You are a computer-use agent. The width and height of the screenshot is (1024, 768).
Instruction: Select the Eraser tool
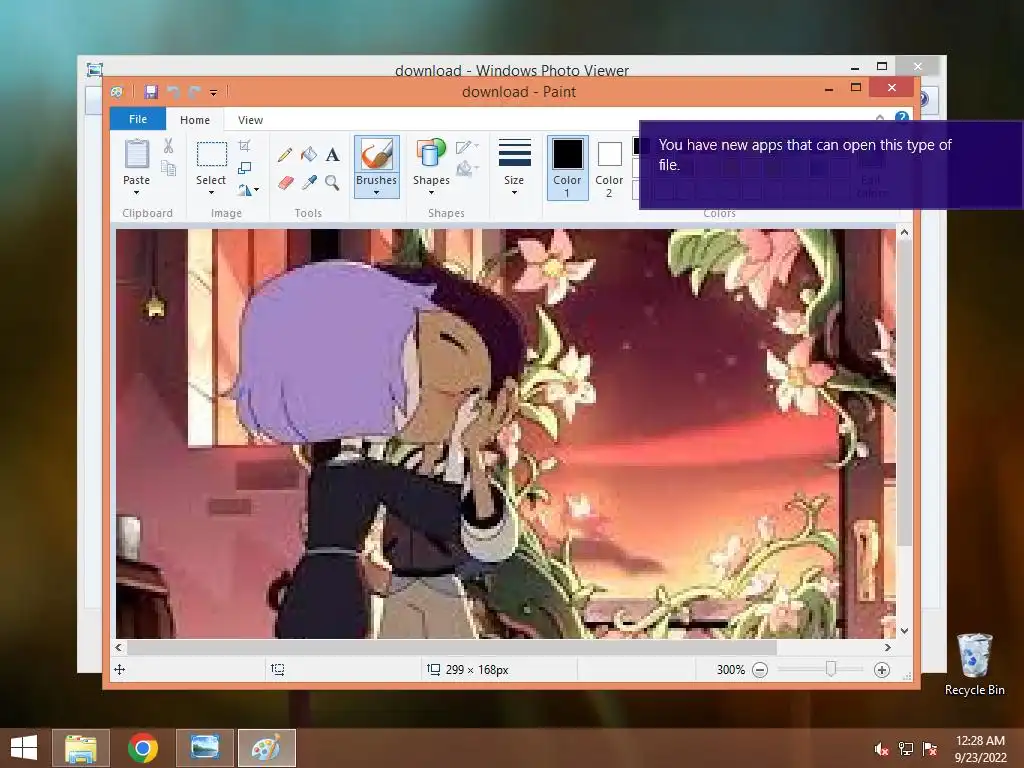[285, 183]
